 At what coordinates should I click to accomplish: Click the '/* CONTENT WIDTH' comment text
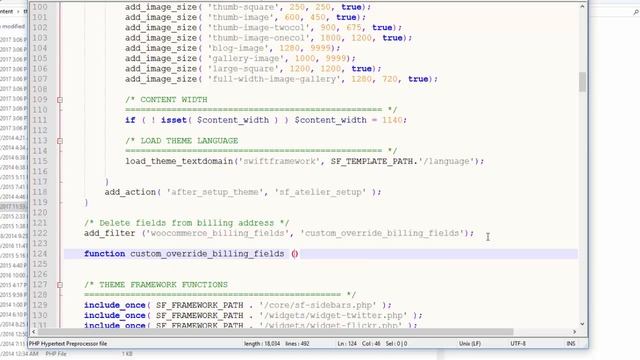pos(166,100)
